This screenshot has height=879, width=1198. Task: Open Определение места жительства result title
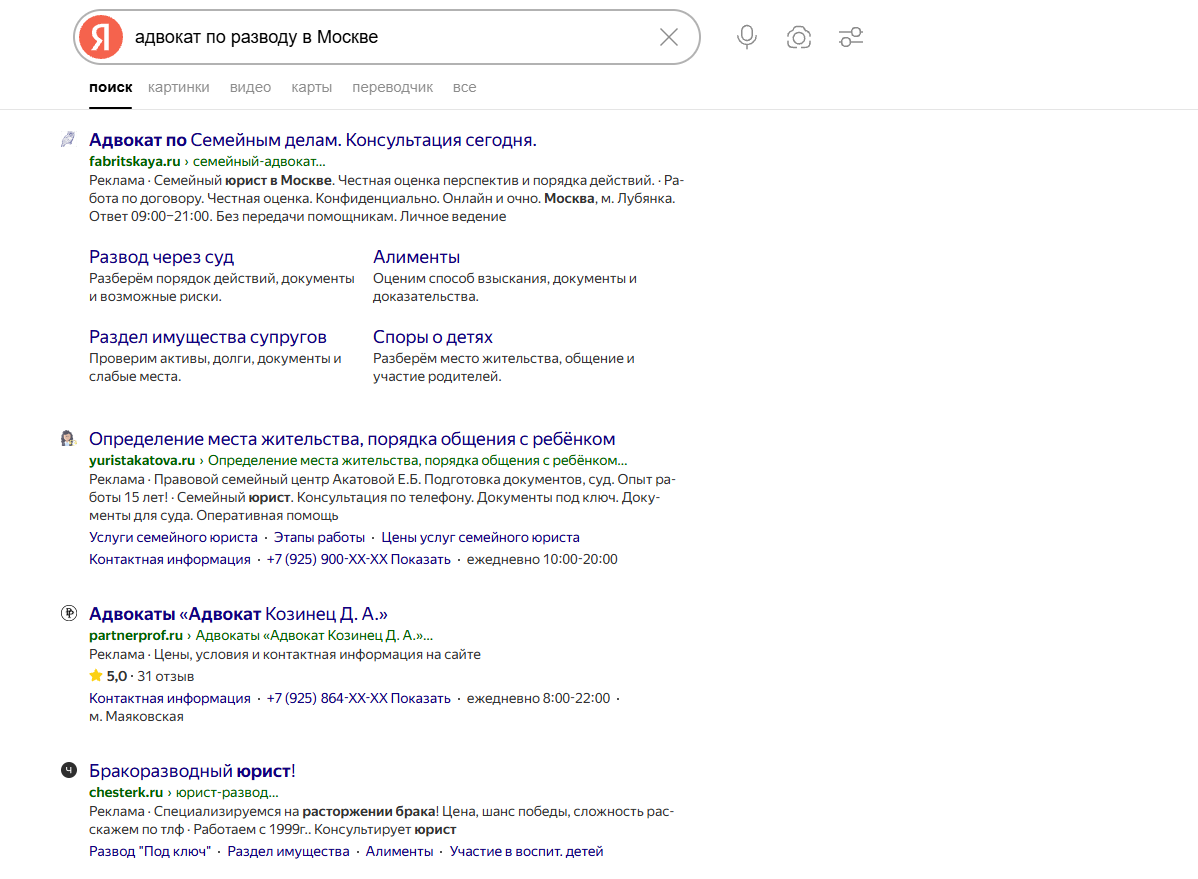tap(352, 439)
